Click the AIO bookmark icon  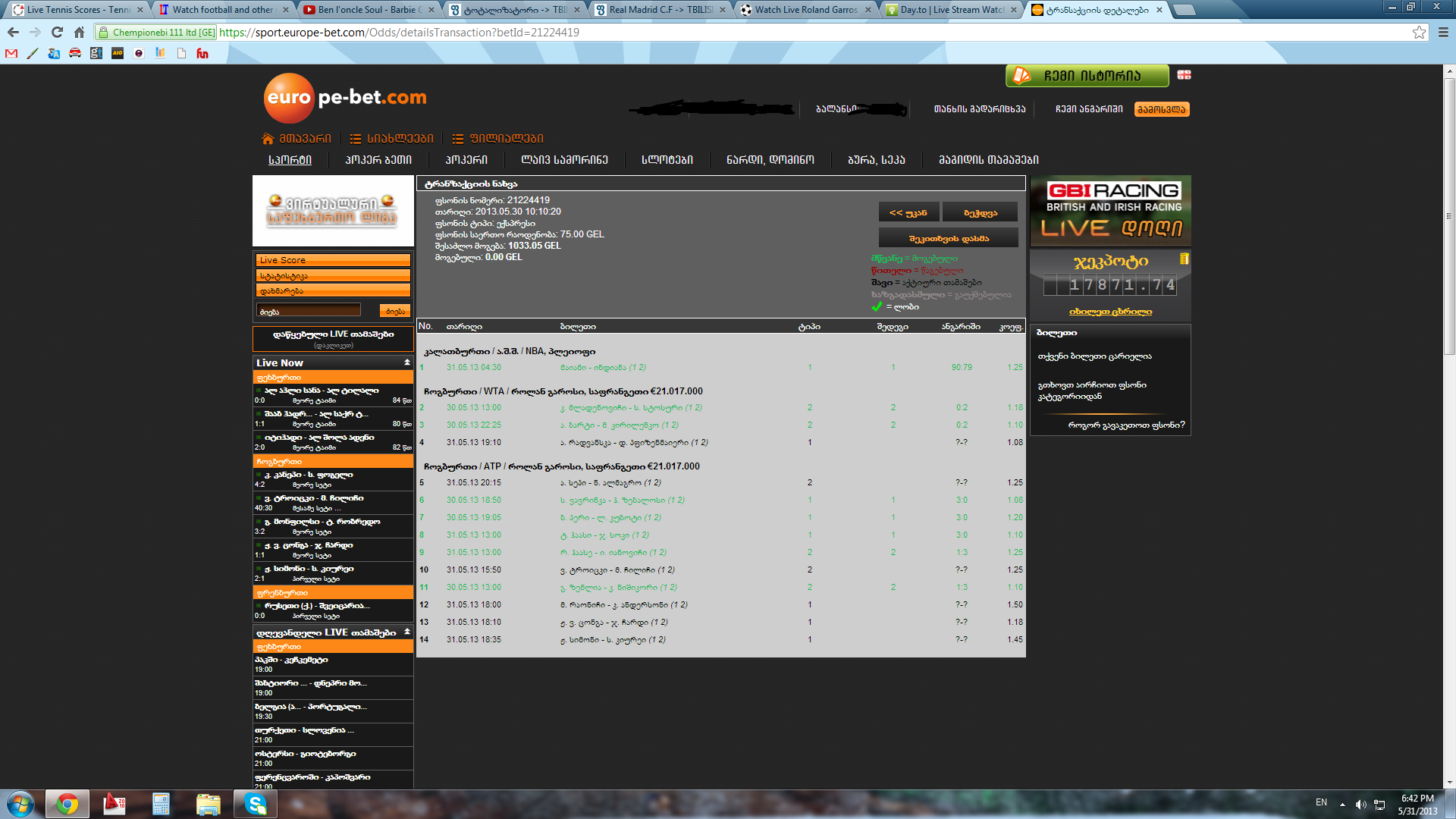coord(117,53)
